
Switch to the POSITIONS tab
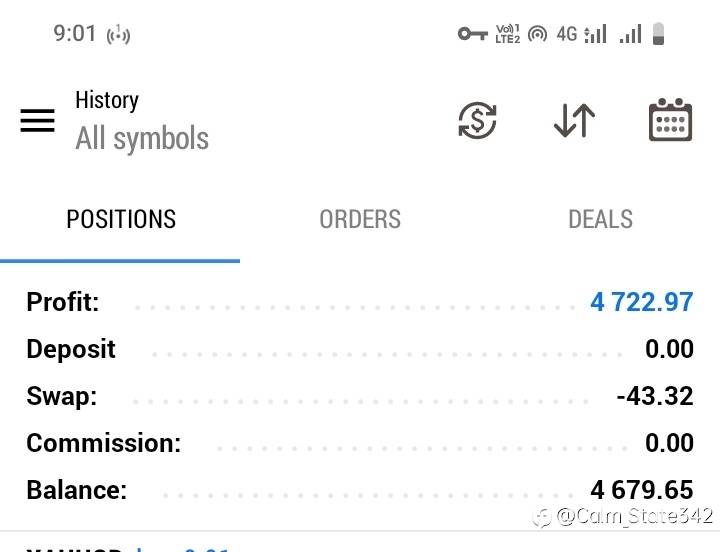click(x=121, y=220)
